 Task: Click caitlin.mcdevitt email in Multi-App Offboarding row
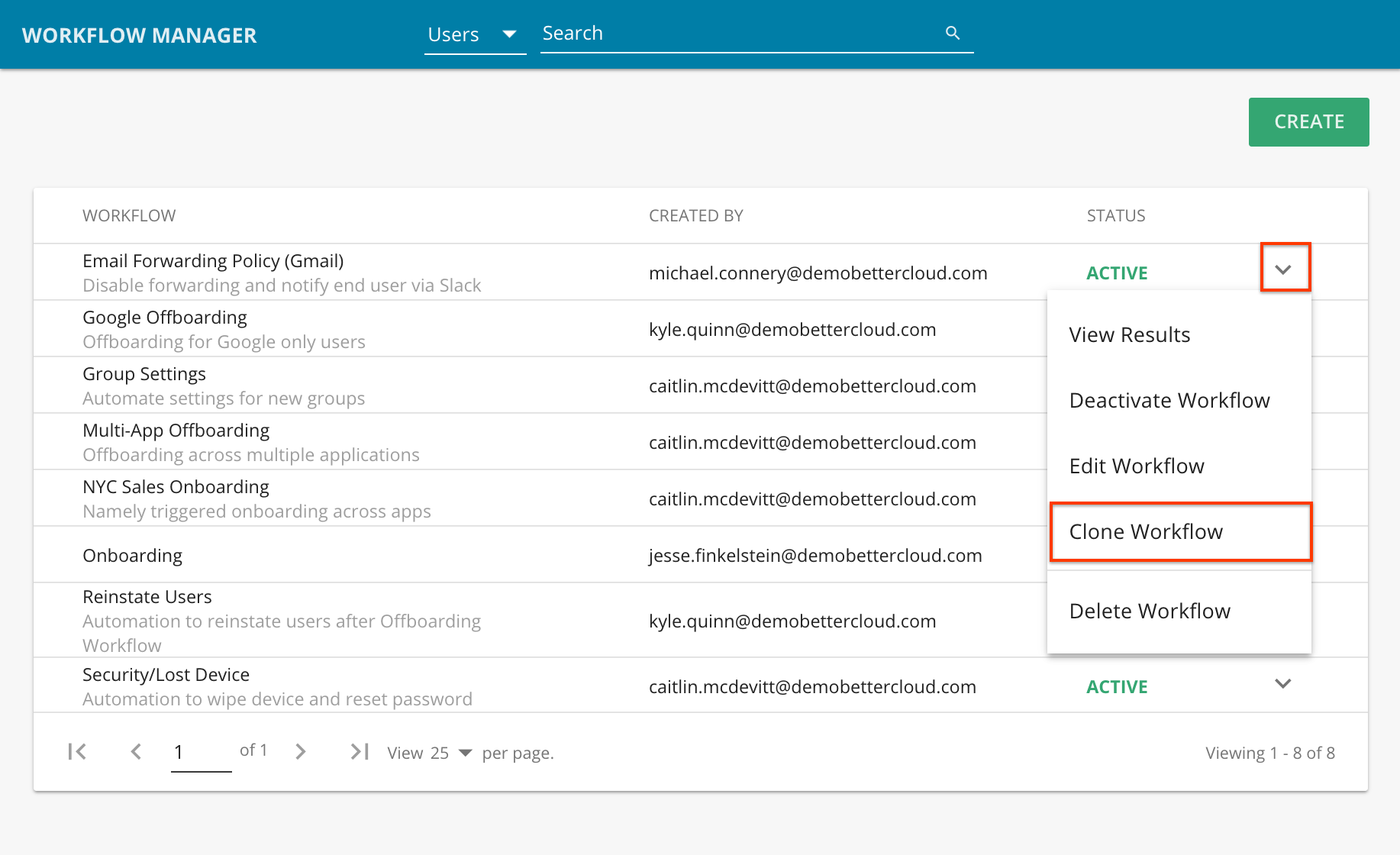pyautogui.click(x=812, y=443)
